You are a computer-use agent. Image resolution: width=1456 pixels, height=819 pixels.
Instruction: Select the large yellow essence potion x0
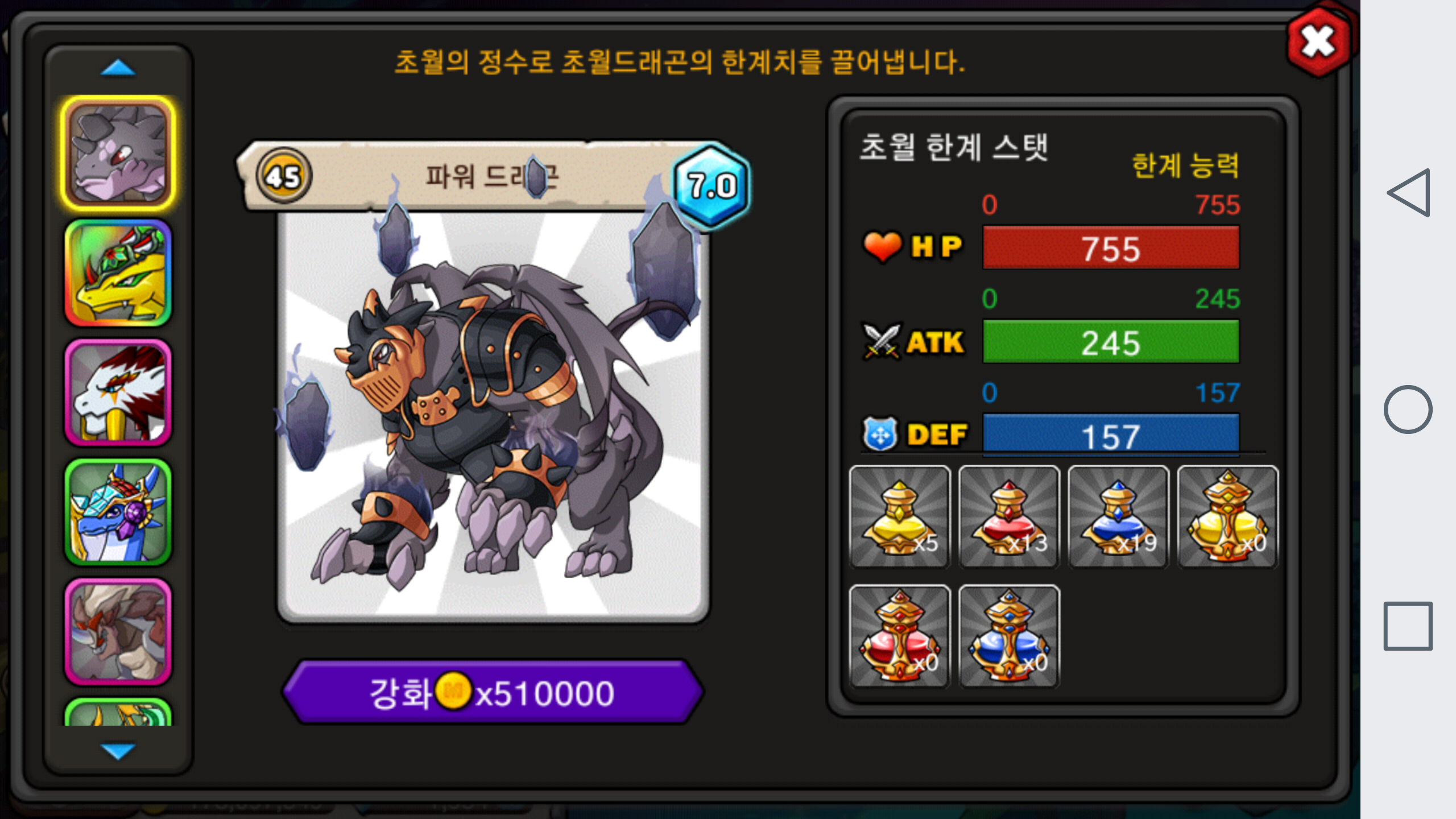pos(1228,516)
